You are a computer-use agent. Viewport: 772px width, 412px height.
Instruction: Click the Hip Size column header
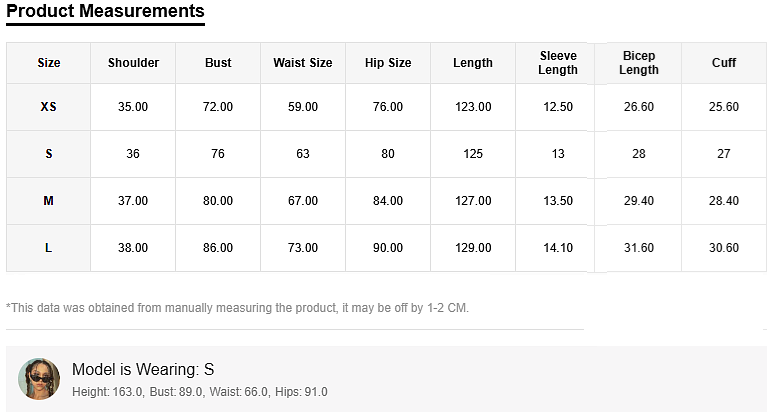[388, 63]
